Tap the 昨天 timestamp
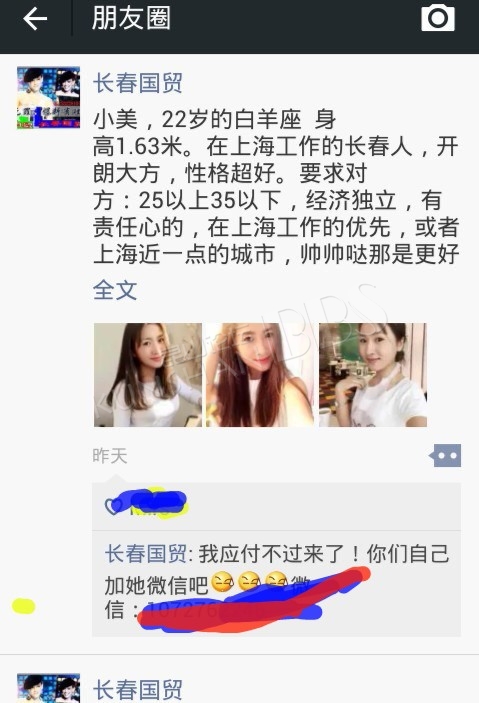 tap(110, 456)
